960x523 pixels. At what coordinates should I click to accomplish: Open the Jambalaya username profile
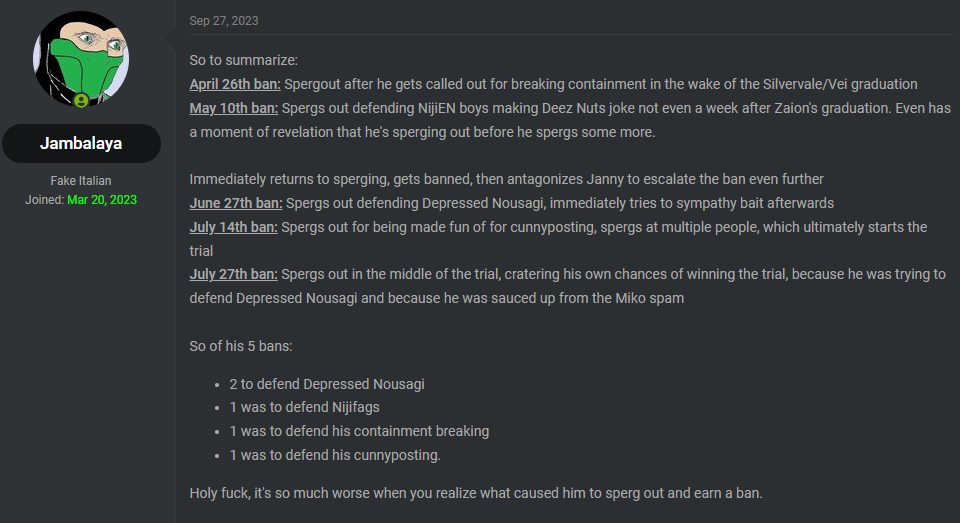pyautogui.click(x=81, y=143)
